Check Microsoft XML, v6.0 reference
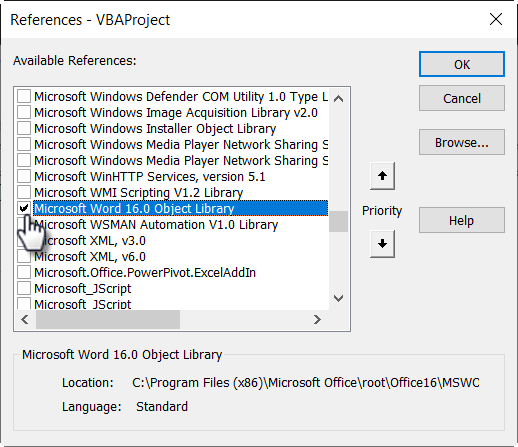The height and width of the screenshot is (447, 518). coord(24,257)
